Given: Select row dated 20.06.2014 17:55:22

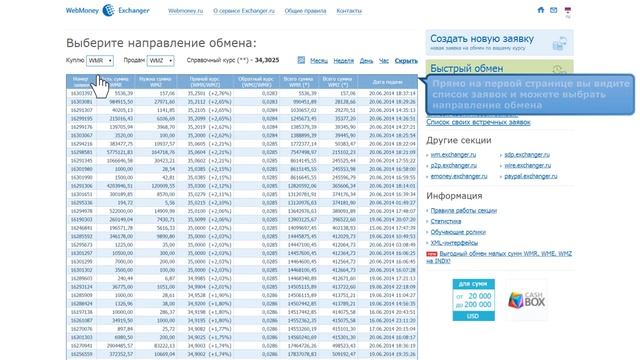Looking at the screenshot, I should 242,161.
